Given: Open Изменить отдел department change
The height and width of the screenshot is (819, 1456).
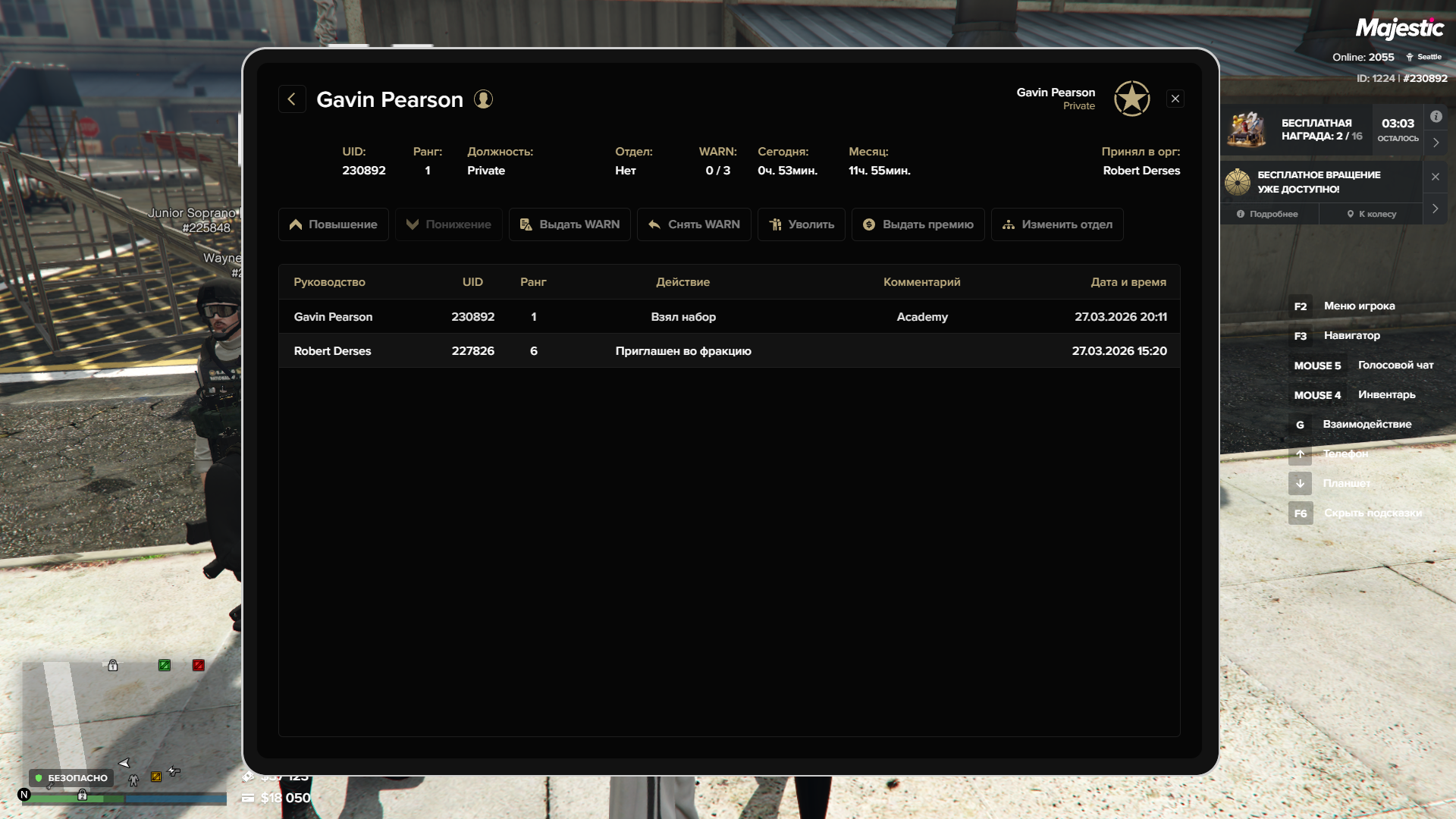Looking at the screenshot, I should [1056, 224].
